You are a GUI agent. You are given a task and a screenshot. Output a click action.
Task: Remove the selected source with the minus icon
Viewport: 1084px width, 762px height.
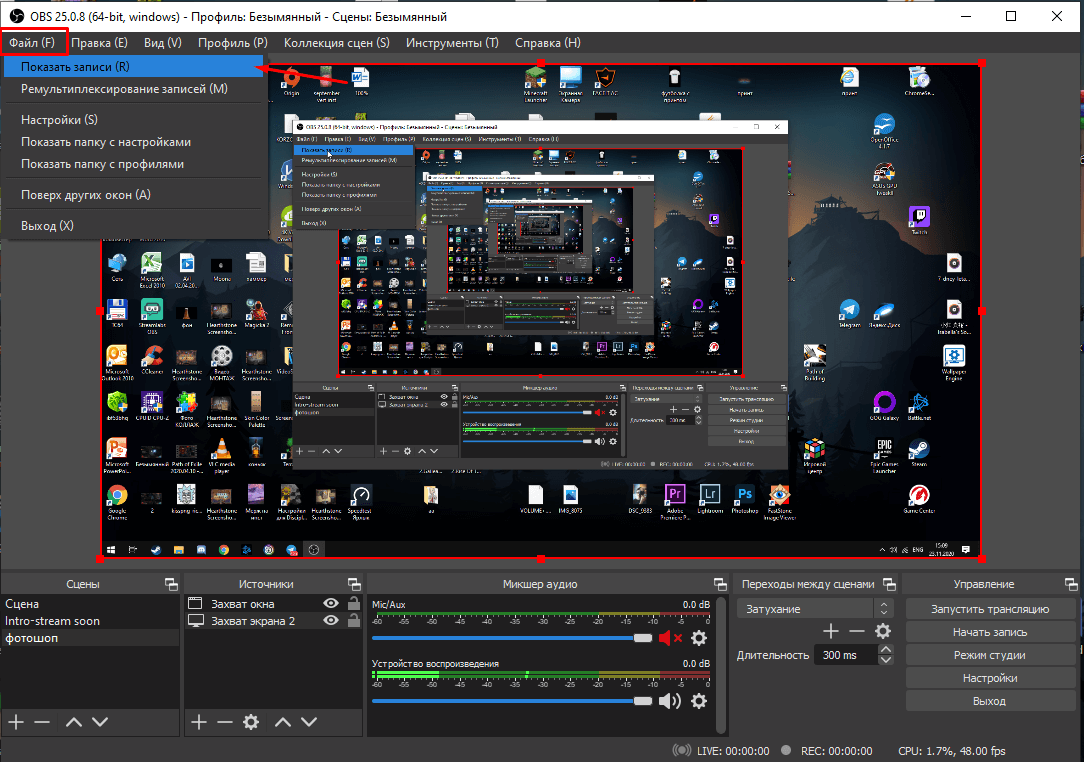point(225,722)
